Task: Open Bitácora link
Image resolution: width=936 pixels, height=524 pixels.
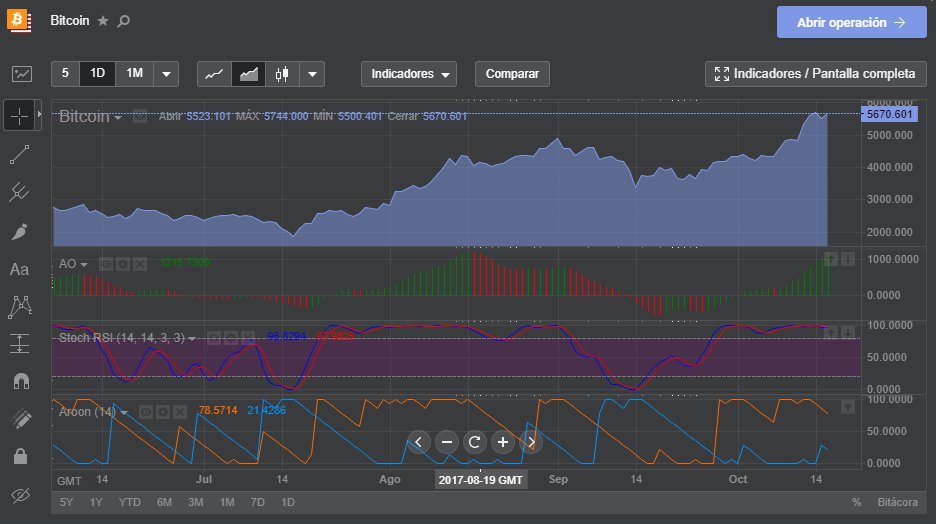Action: [x=897, y=503]
